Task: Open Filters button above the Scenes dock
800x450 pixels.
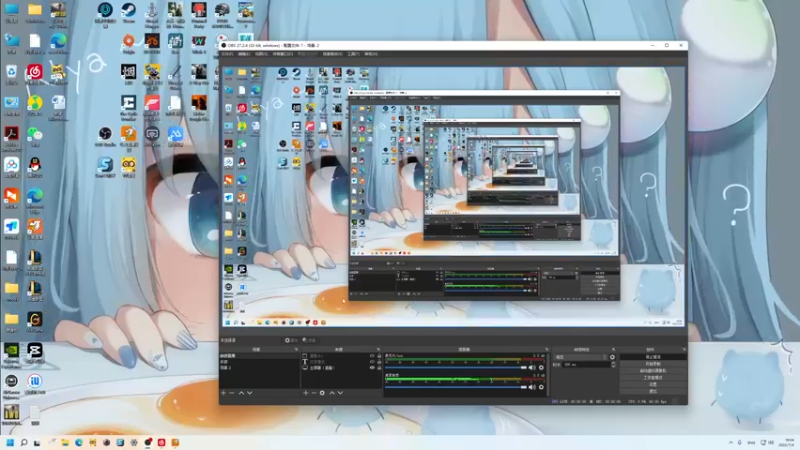Action: (x=309, y=340)
